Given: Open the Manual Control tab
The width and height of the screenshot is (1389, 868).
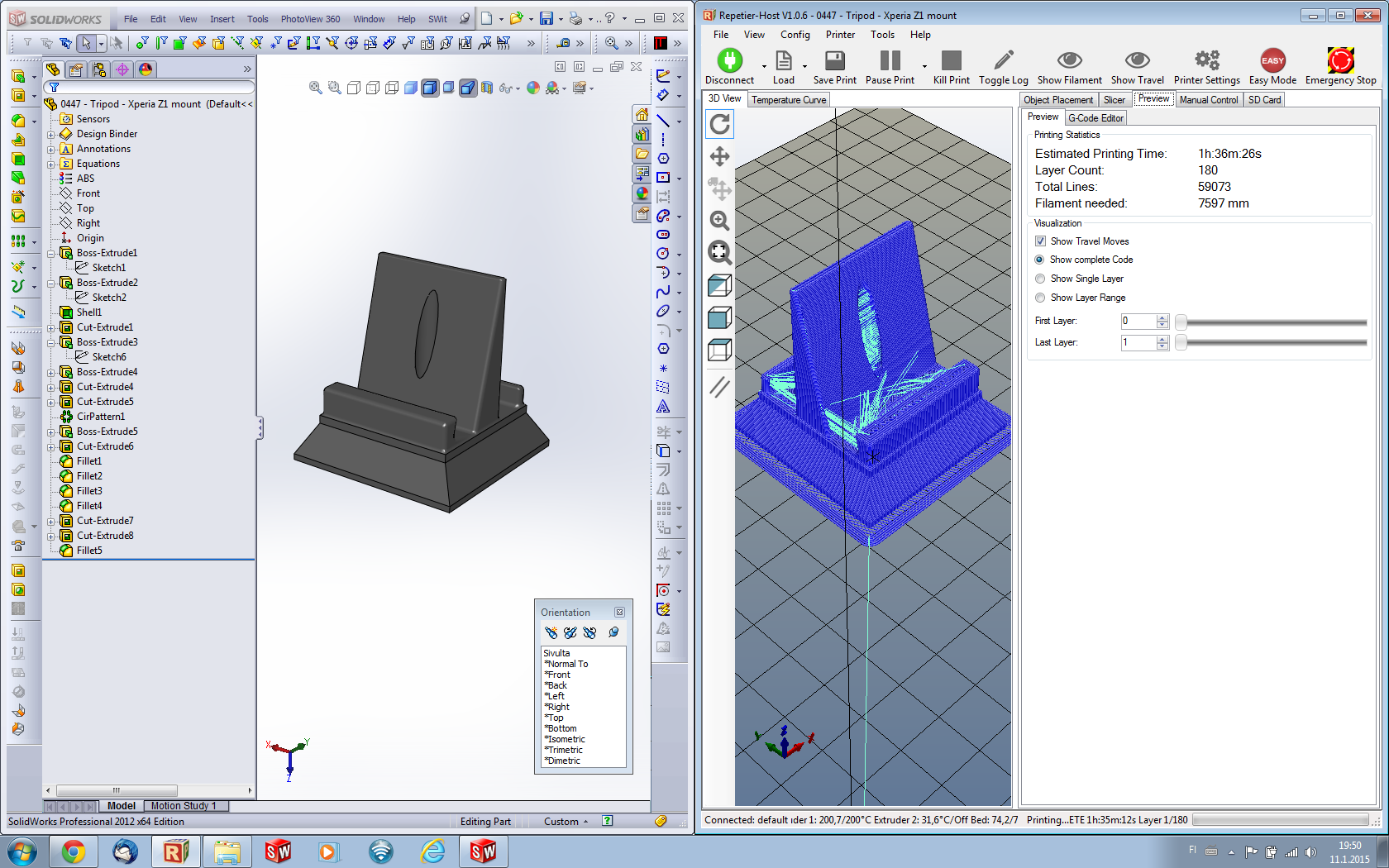Looking at the screenshot, I should coord(1208,100).
